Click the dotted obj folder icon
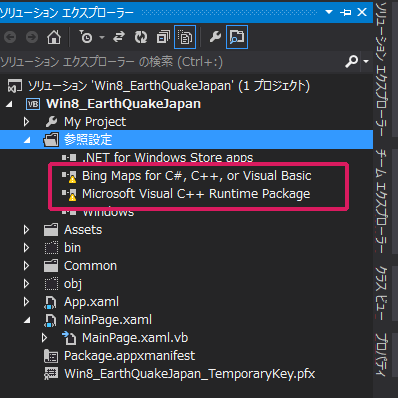 [x=51, y=284]
